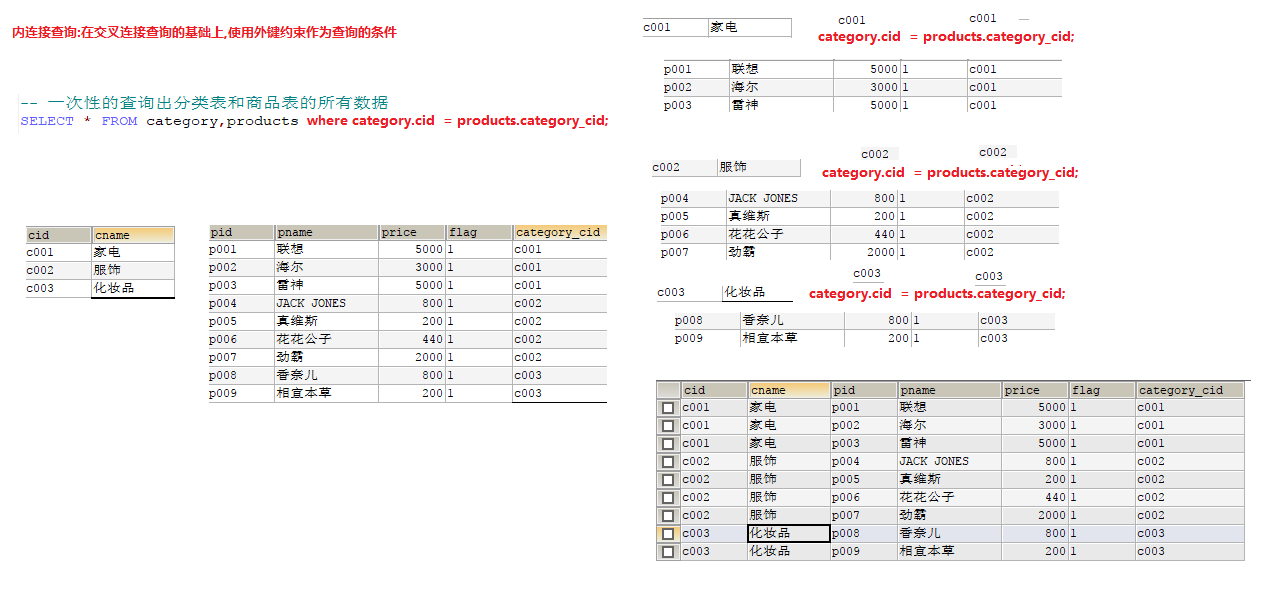
Task: Click the pid header of the full products table
Action: tap(240, 232)
